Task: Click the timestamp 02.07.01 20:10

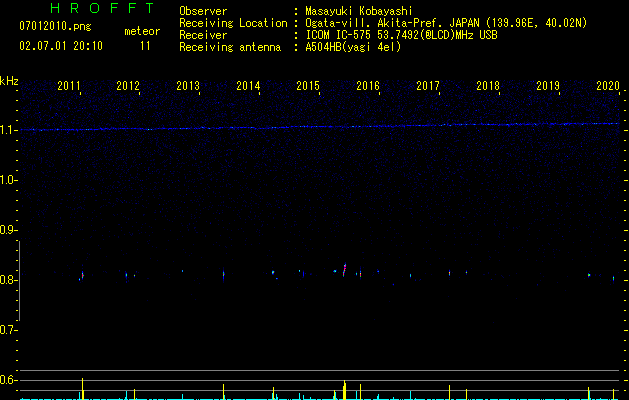Action: 61,46
